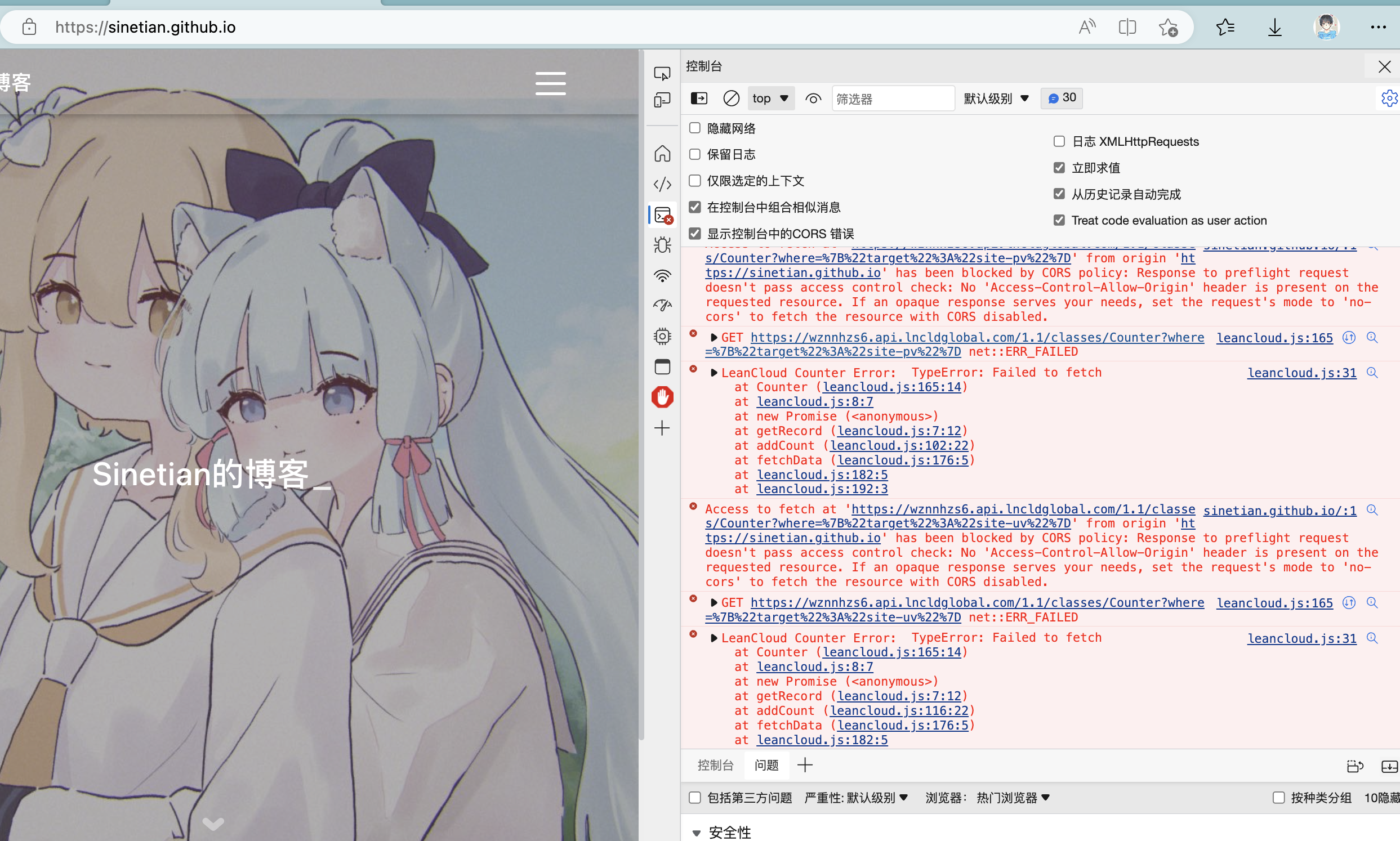
Task: Open the Performance gauge icon panel
Action: 662,306
